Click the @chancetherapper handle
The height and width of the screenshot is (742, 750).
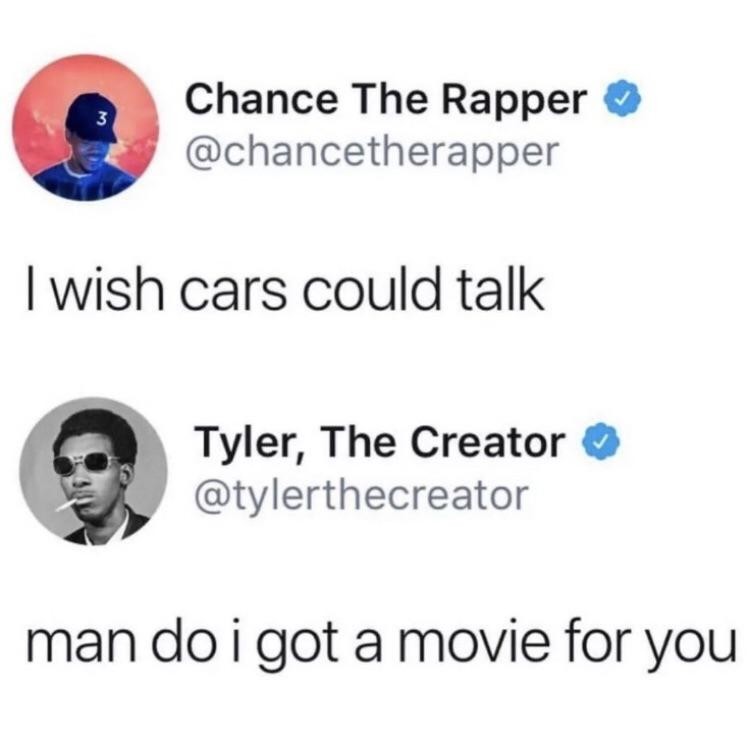click(372, 153)
